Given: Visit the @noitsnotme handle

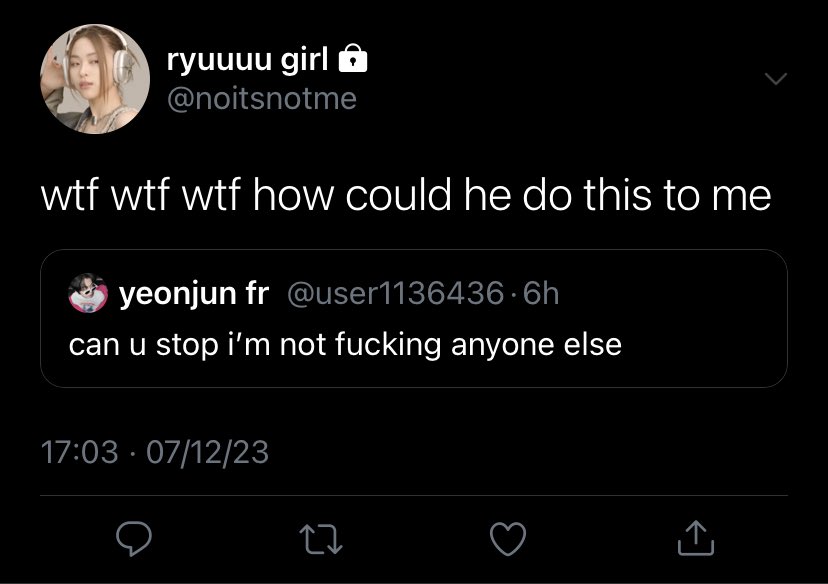Looking at the screenshot, I should click(x=262, y=99).
